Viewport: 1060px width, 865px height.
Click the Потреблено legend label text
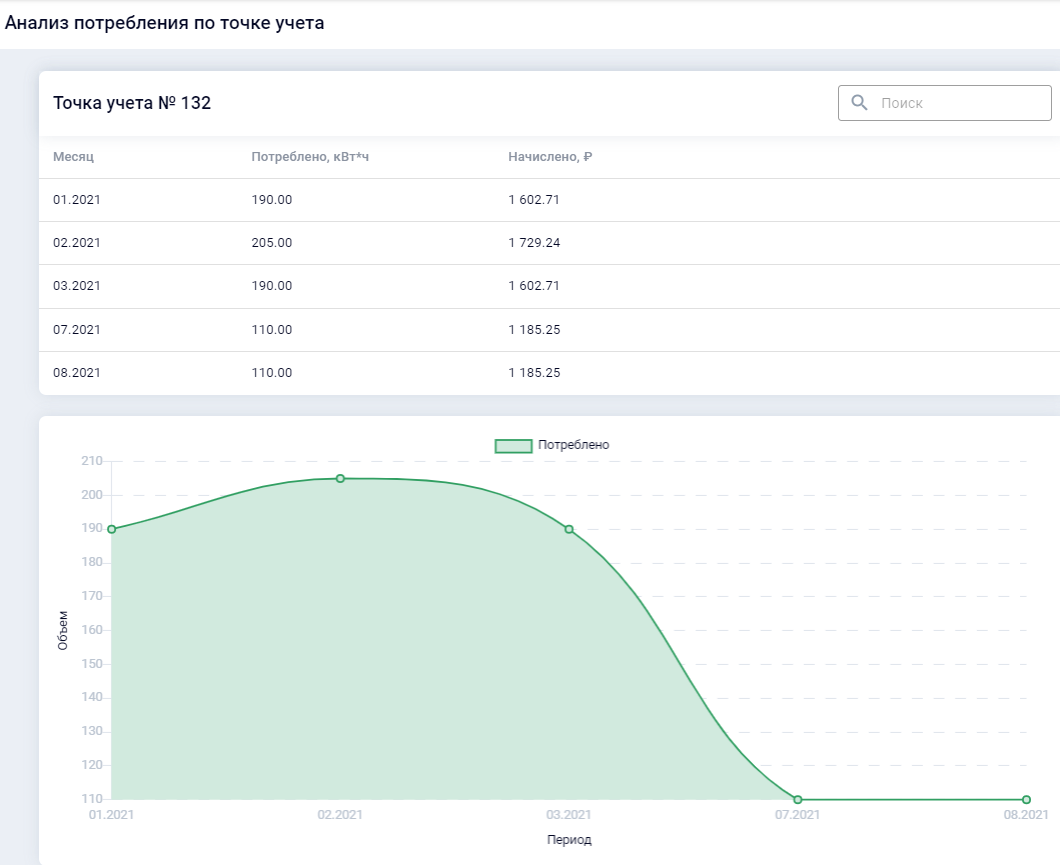pos(573,445)
